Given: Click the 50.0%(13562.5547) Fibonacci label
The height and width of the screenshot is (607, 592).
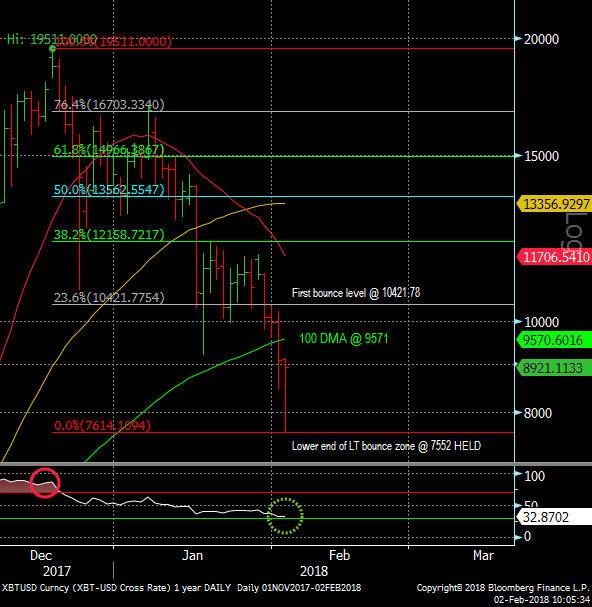Looking at the screenshot, I should [x=109, y=190].
